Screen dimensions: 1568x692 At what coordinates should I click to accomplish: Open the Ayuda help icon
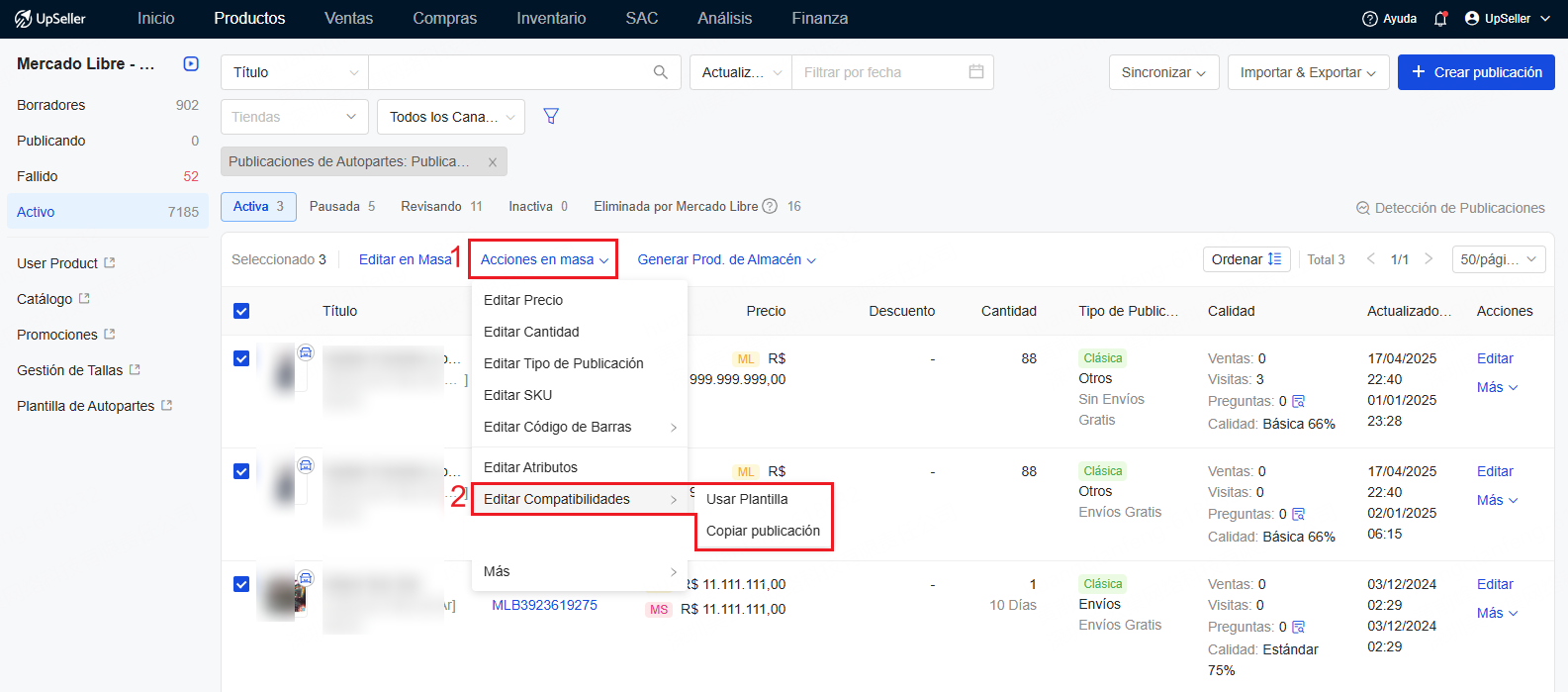coord(1370,19)
